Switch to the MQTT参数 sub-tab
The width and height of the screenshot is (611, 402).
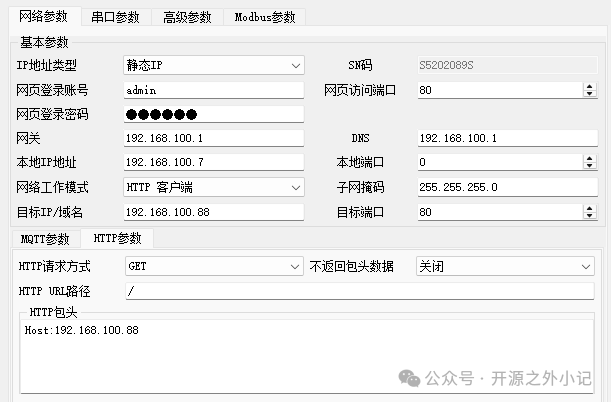45,238
